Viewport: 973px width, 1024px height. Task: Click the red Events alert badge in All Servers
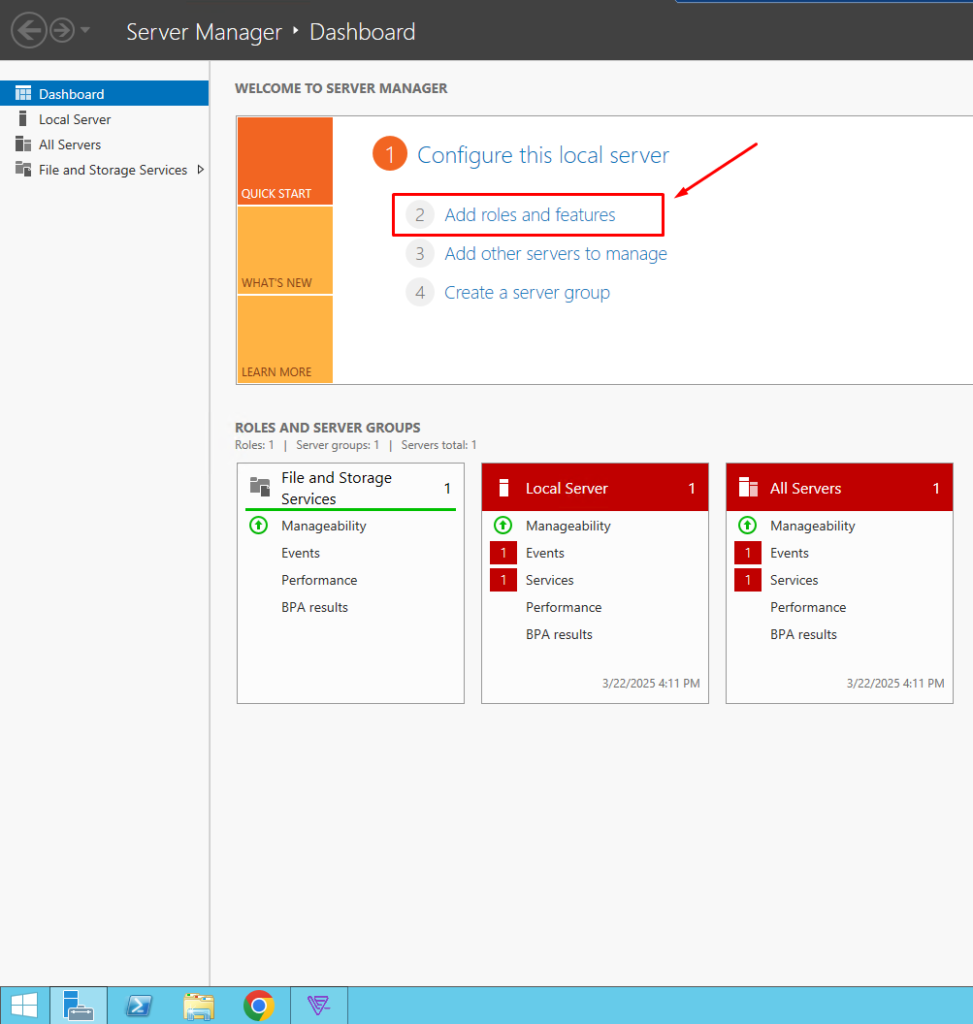[x=748, y=553]
